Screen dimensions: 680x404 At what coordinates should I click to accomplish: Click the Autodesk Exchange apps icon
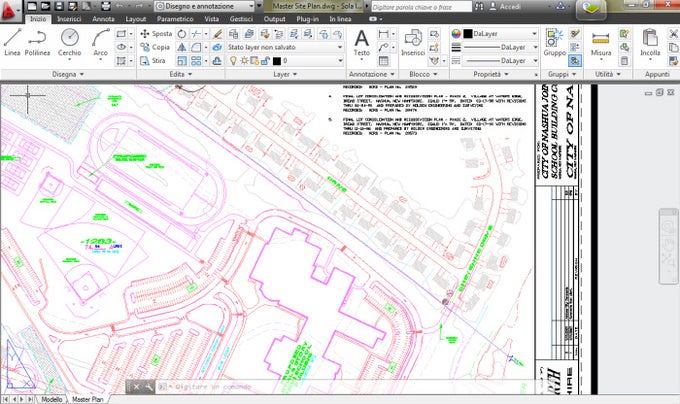561,6
